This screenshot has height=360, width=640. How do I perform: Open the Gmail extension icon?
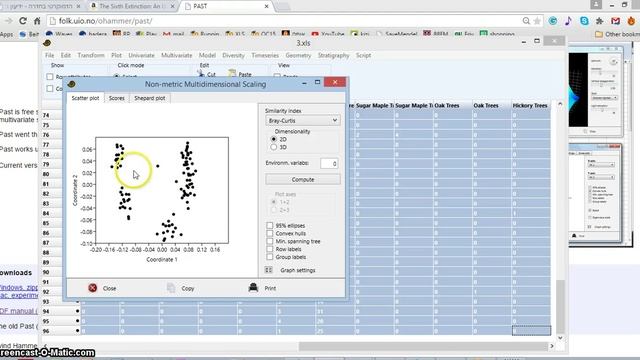point(616,21)
